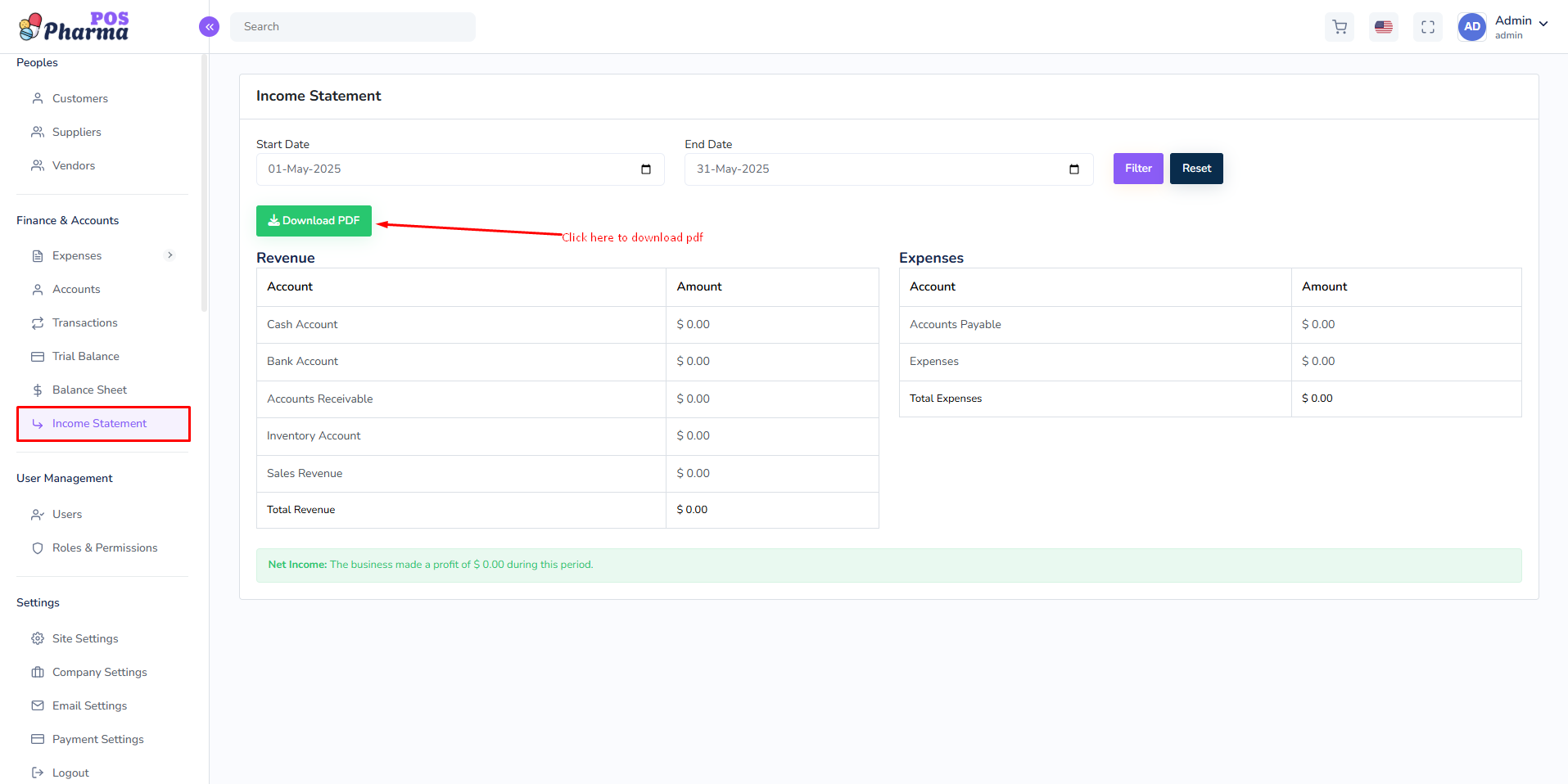Image resolution: width=1568 pixels, height=784 pixels.
Task: Open Balance Sheet from sidebar
Action: pos(89,390)
